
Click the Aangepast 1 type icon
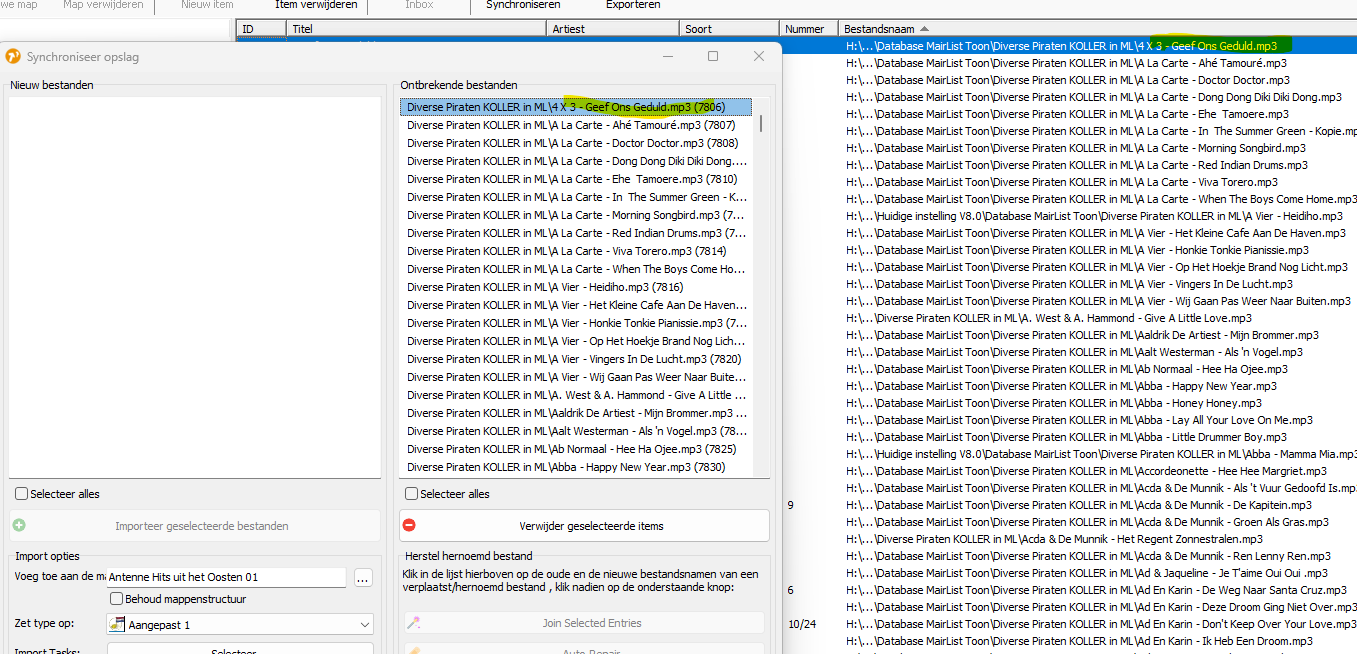click(x=117, y=624)
